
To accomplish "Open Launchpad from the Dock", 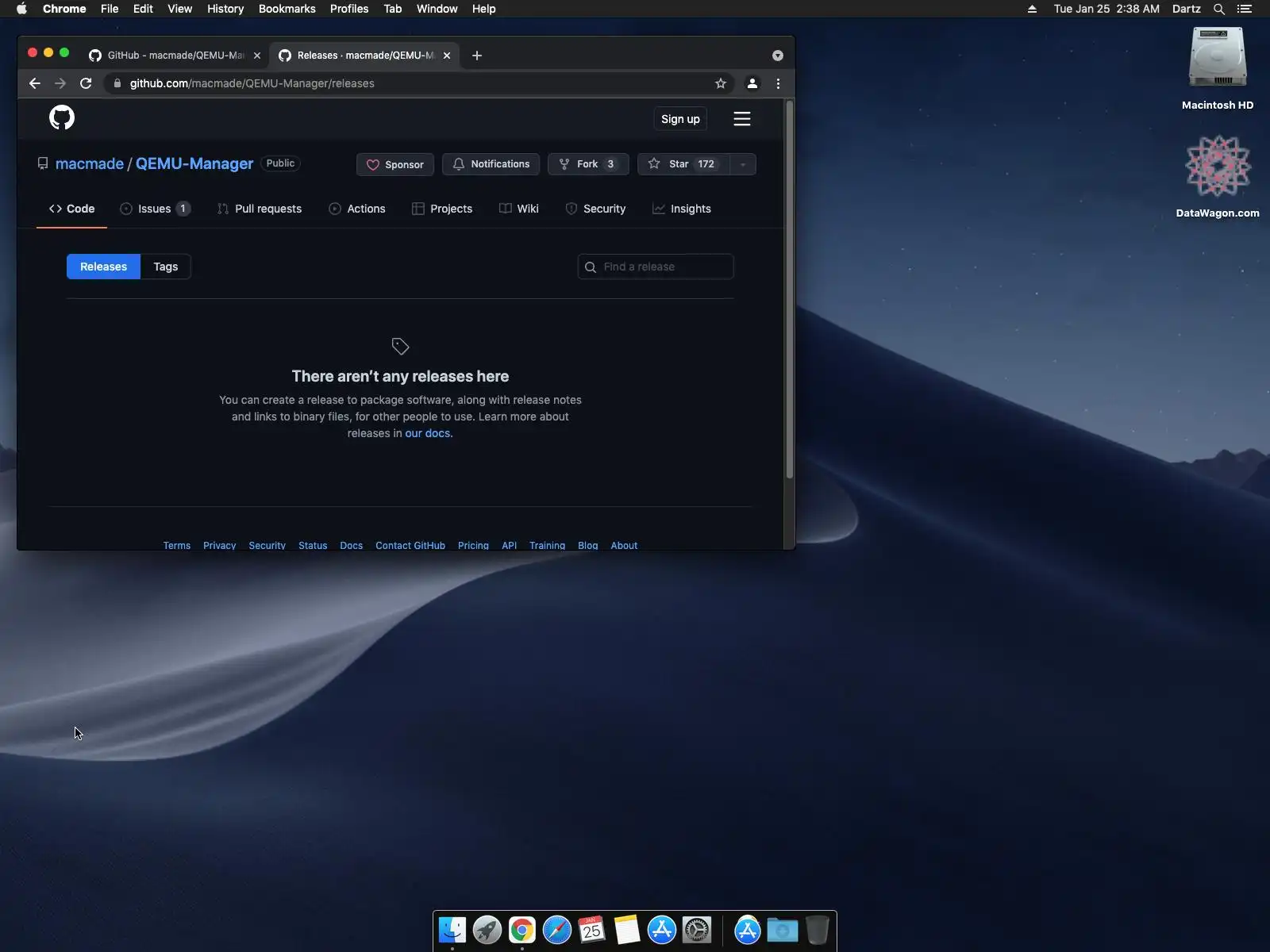I will click(487, 930).
